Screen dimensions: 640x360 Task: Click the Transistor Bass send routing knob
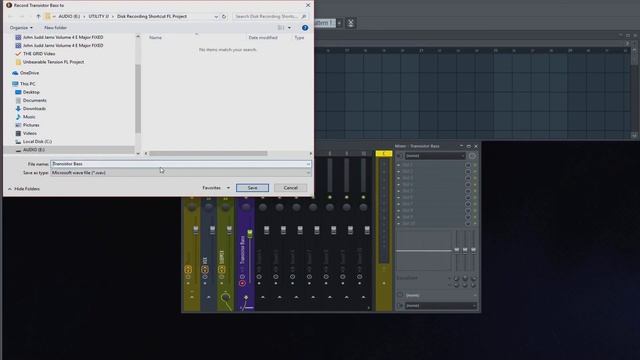(x=246, y=298)
